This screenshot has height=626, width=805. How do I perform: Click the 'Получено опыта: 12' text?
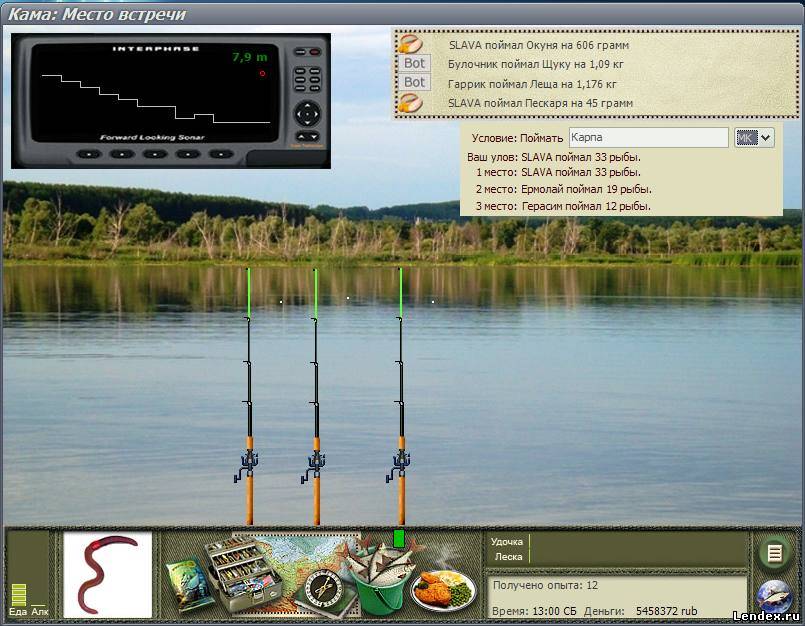click(545, 585)
